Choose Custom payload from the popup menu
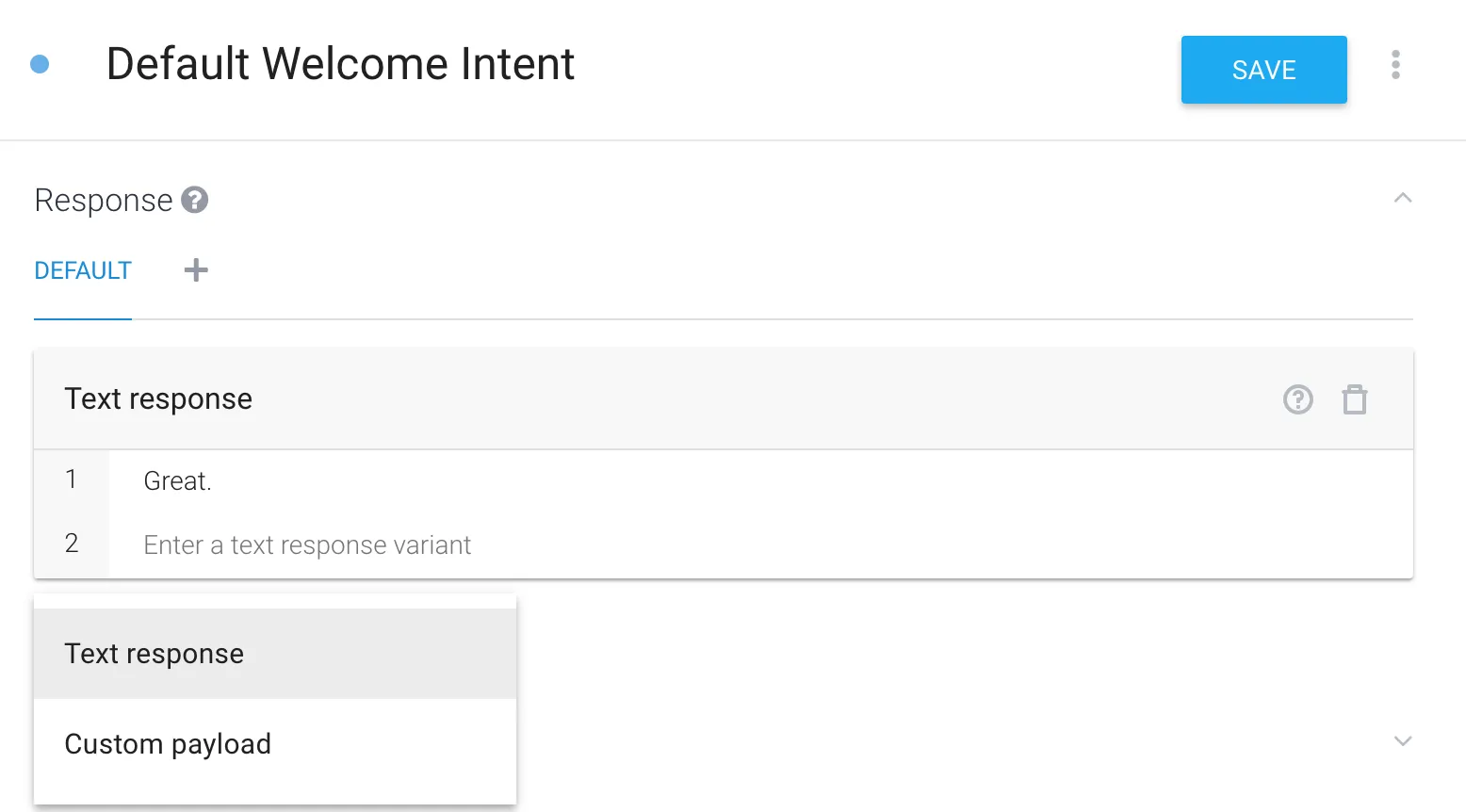Viewport: 1466px width, 812px height. tap(275, 744)
